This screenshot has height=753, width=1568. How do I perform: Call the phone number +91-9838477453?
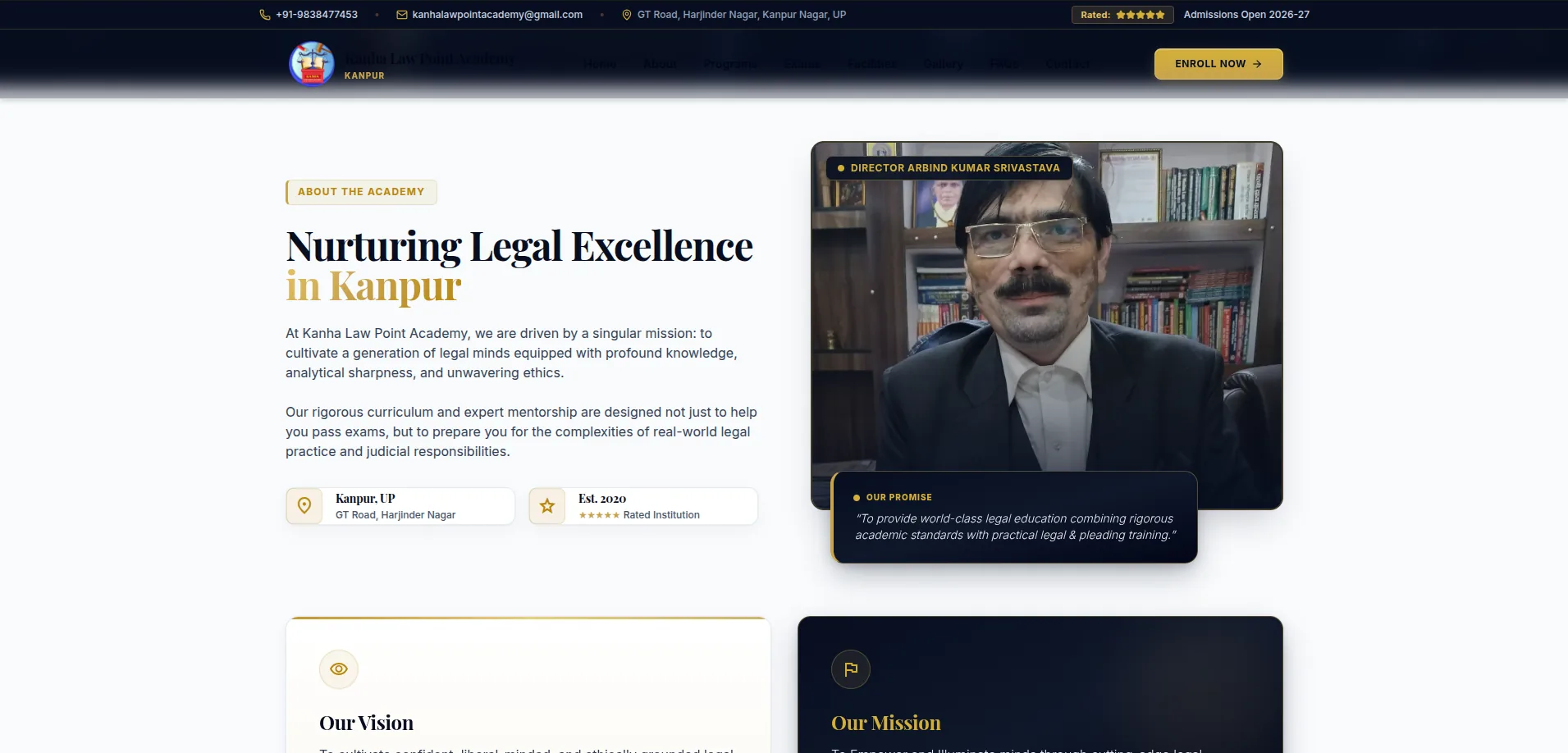click(x=317, y=15)
